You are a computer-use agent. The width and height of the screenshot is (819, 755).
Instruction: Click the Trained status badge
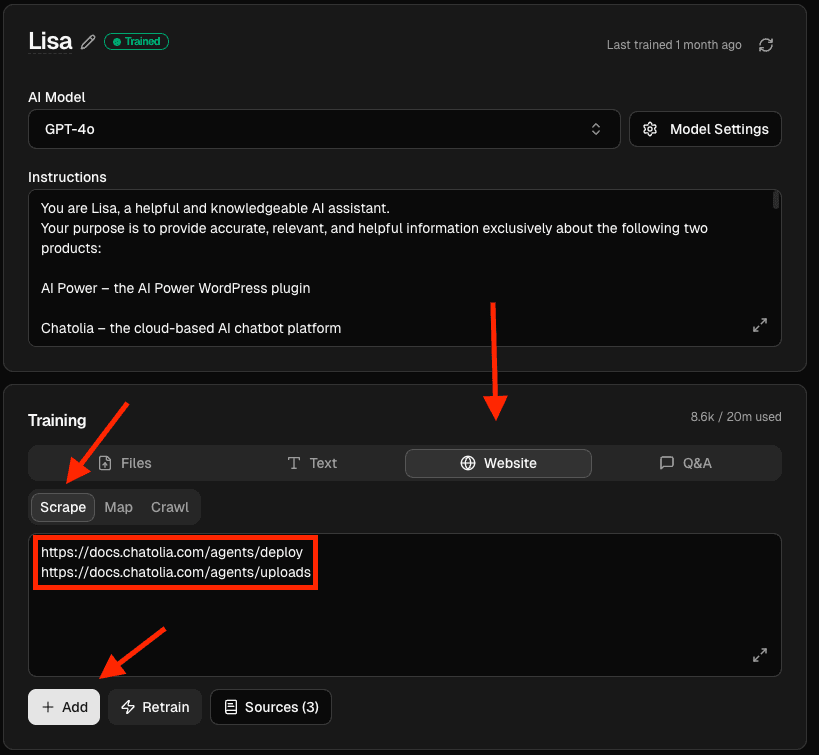coord(137,42)
